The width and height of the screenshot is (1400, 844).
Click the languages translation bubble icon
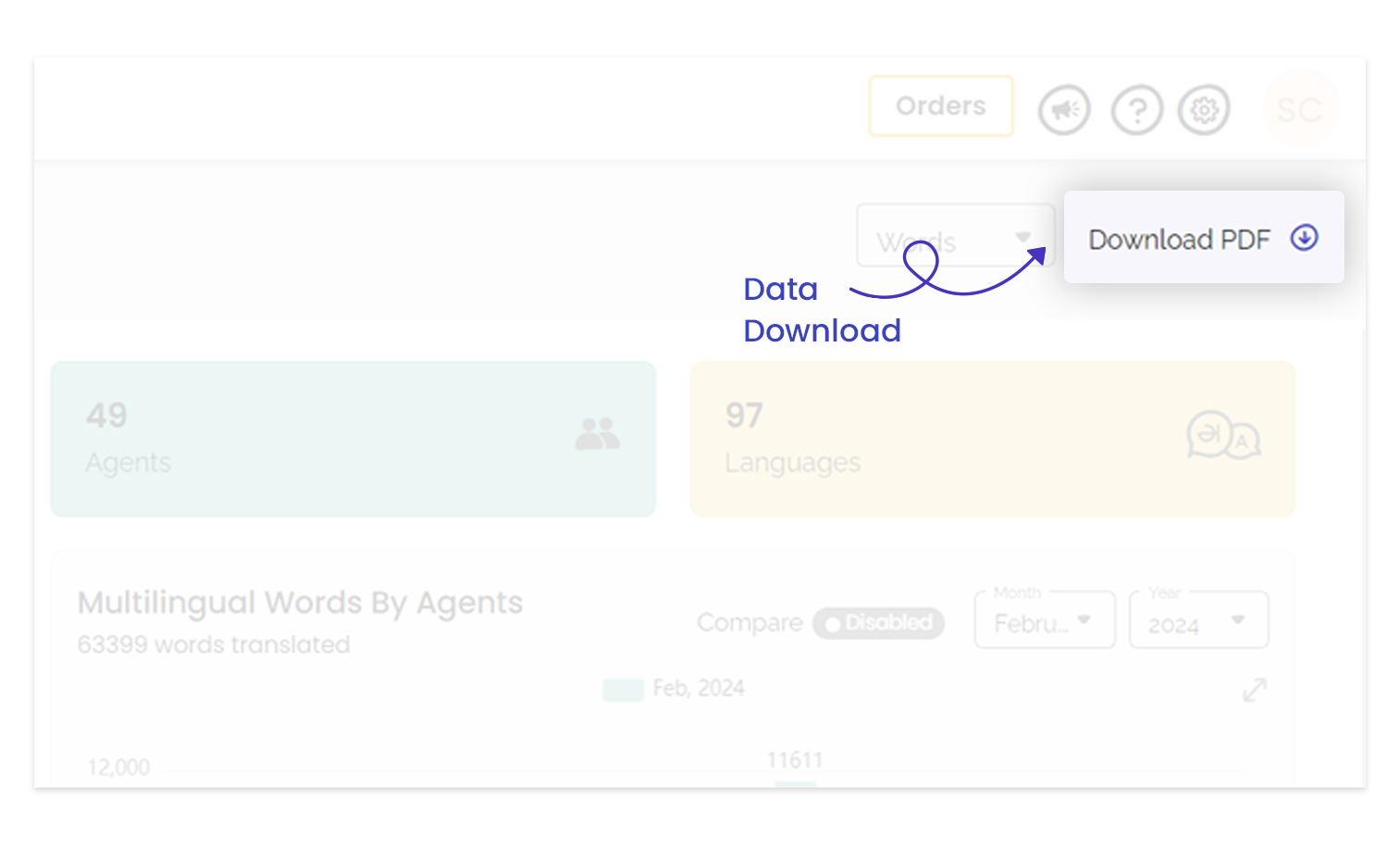(1223, 435)
